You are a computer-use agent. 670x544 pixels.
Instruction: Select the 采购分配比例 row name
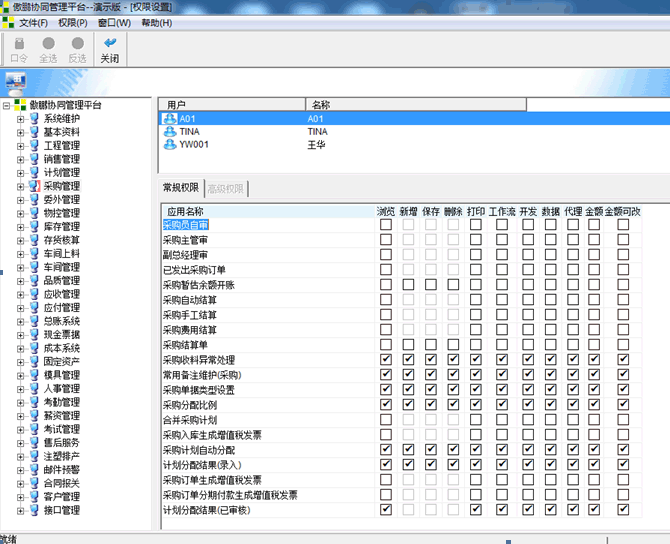(190, 405)
